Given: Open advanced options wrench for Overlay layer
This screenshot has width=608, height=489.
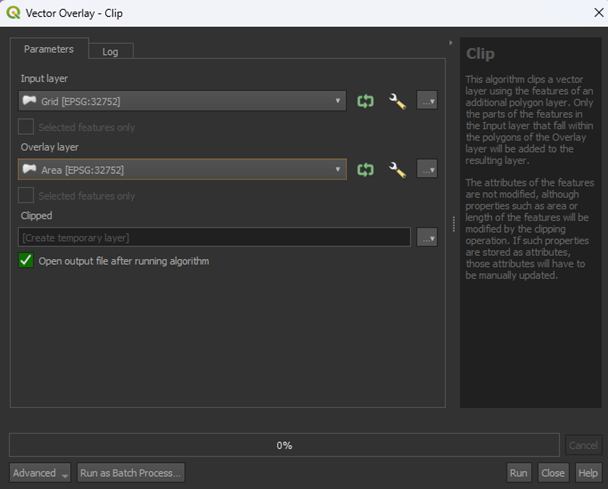Looking at the screenshot, I should (x=397, y=170).
